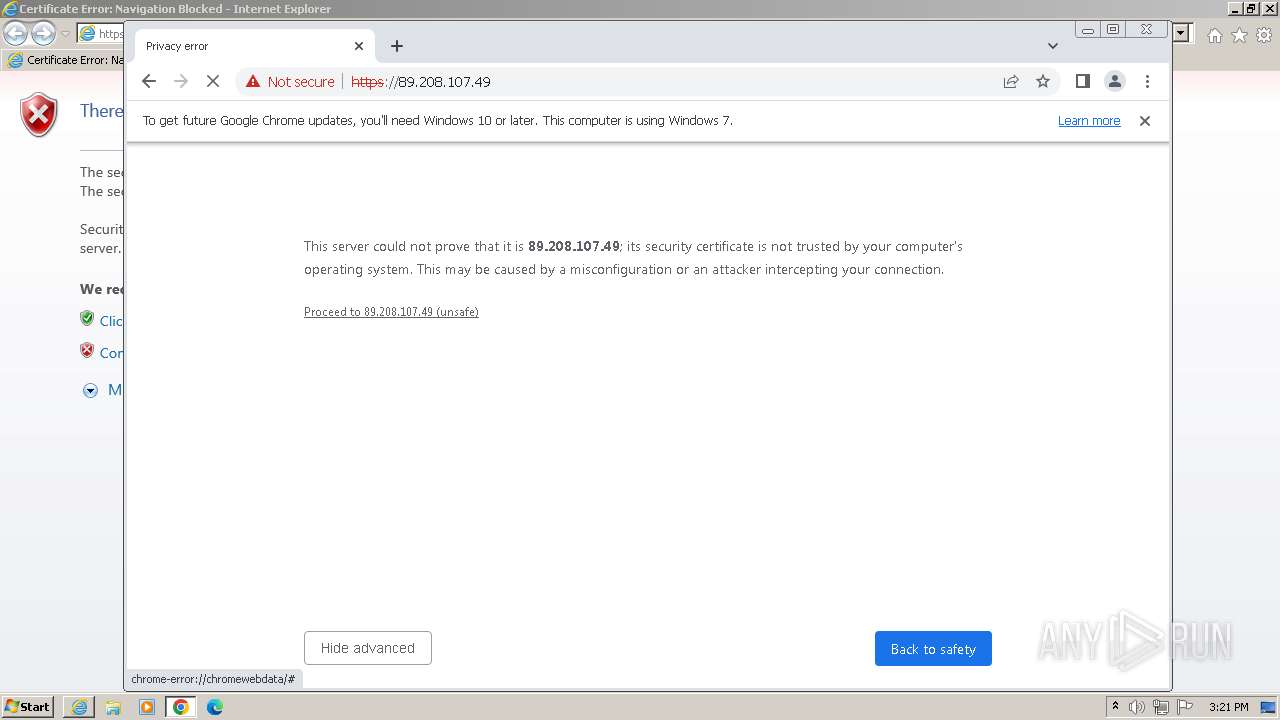Click Back to safety button
Screen dimensions: 1280x720
tap(933, 648)
